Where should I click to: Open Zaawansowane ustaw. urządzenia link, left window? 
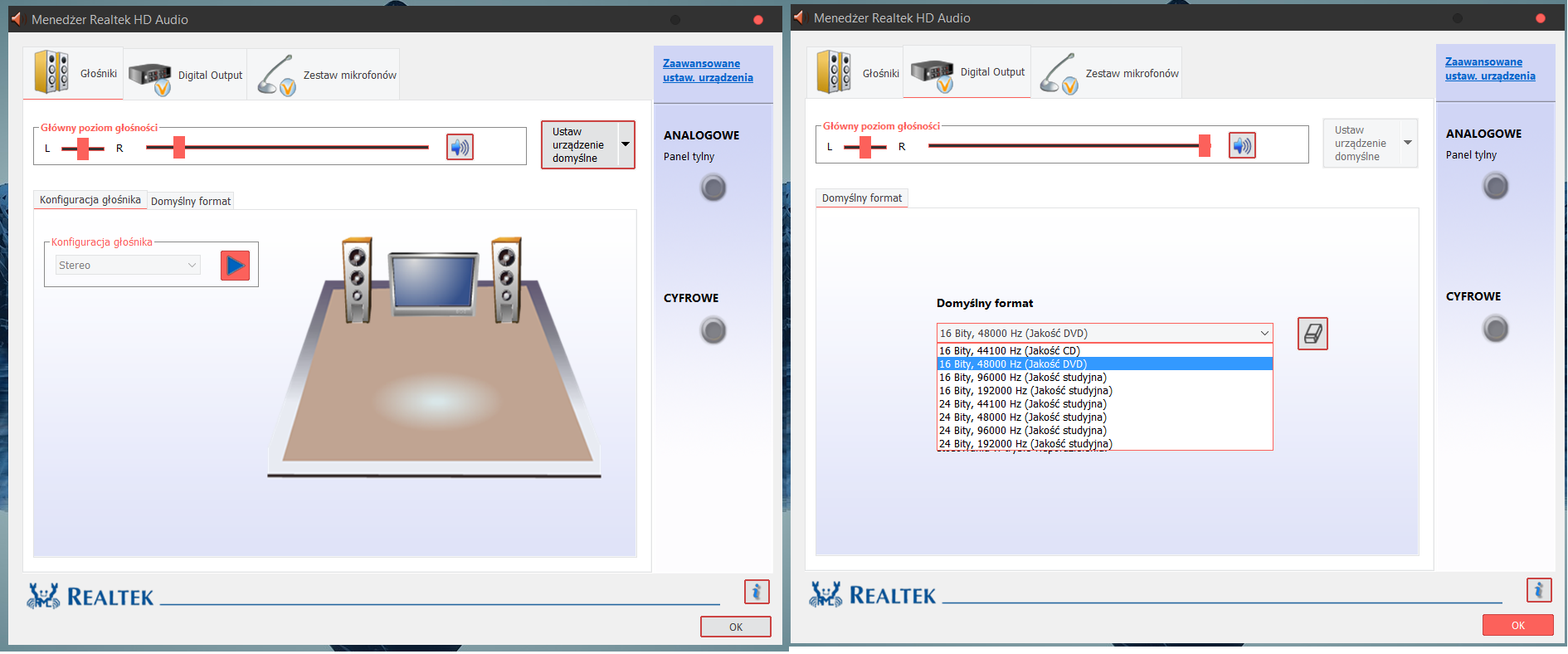[x=708, y=71]
